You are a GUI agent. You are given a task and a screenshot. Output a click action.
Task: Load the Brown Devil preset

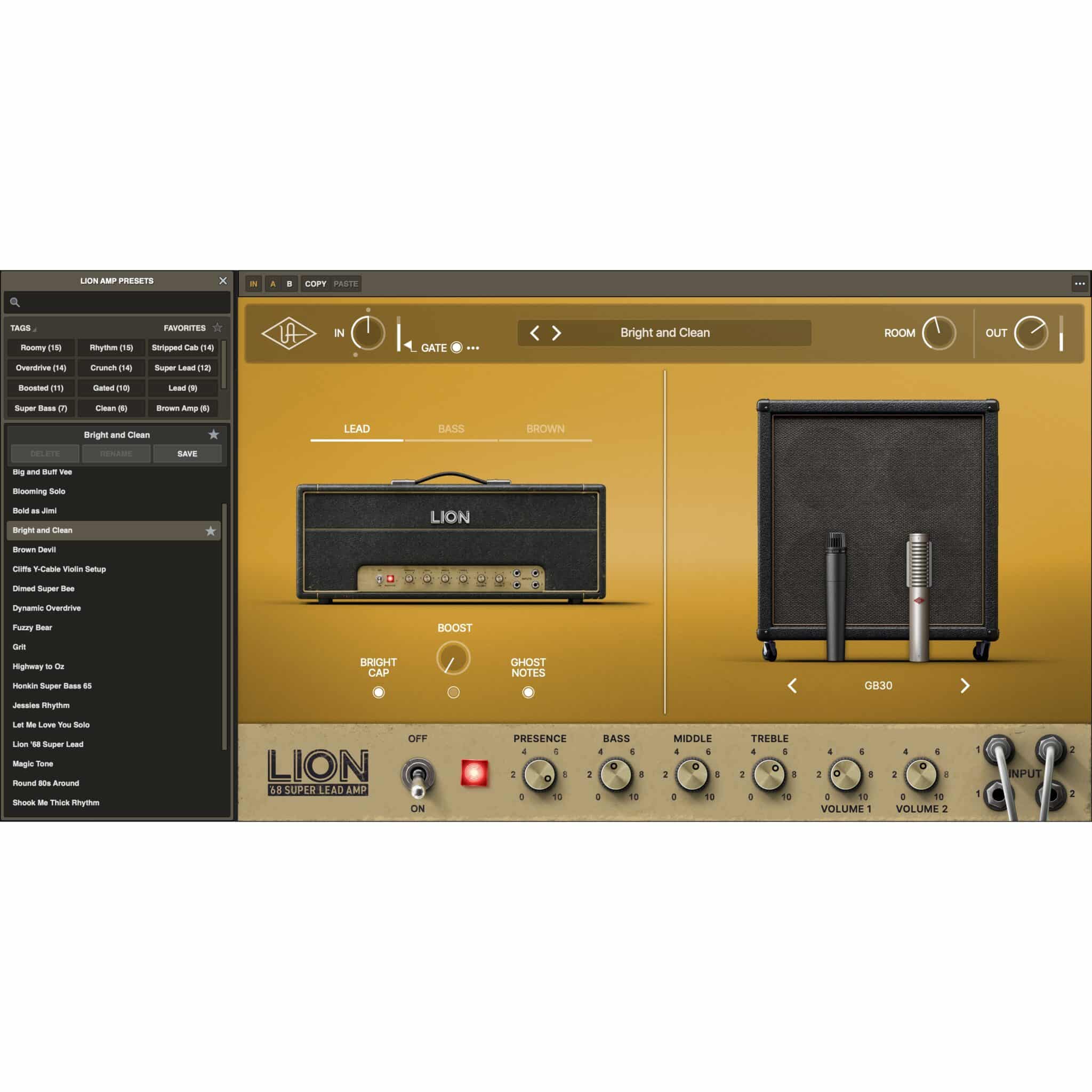113,550
